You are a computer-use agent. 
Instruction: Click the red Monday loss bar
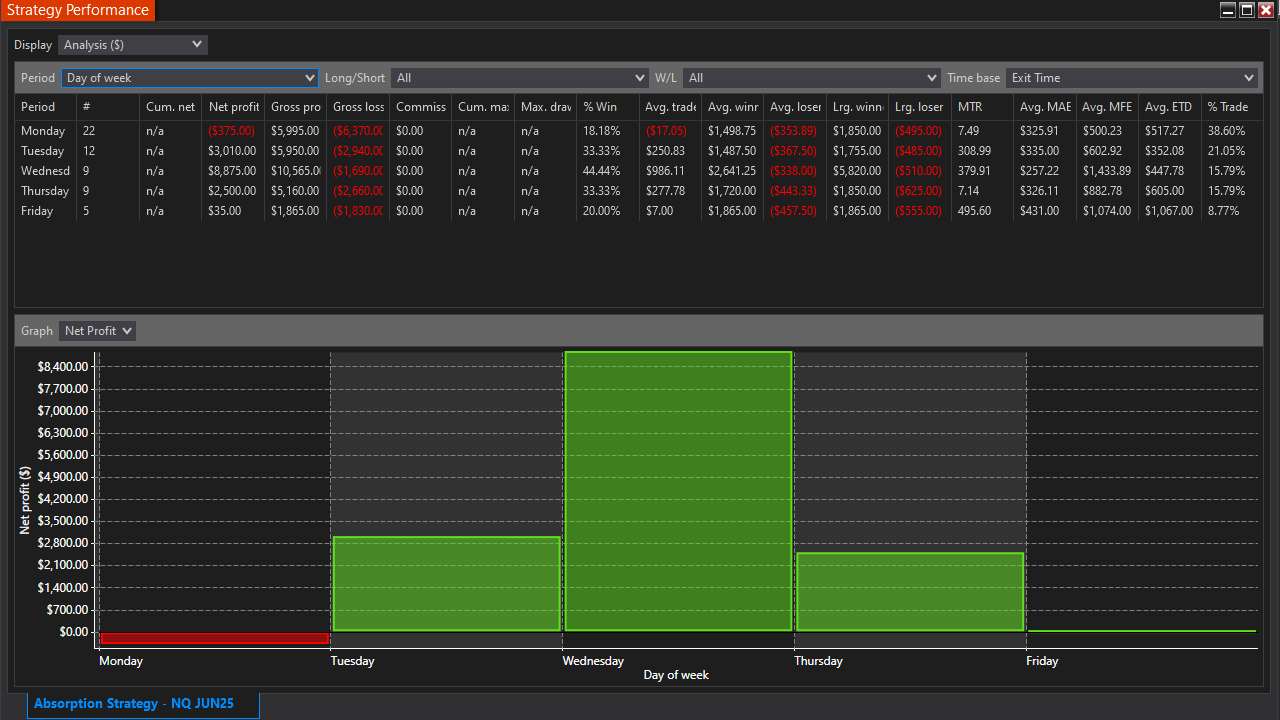pos(215,638)
